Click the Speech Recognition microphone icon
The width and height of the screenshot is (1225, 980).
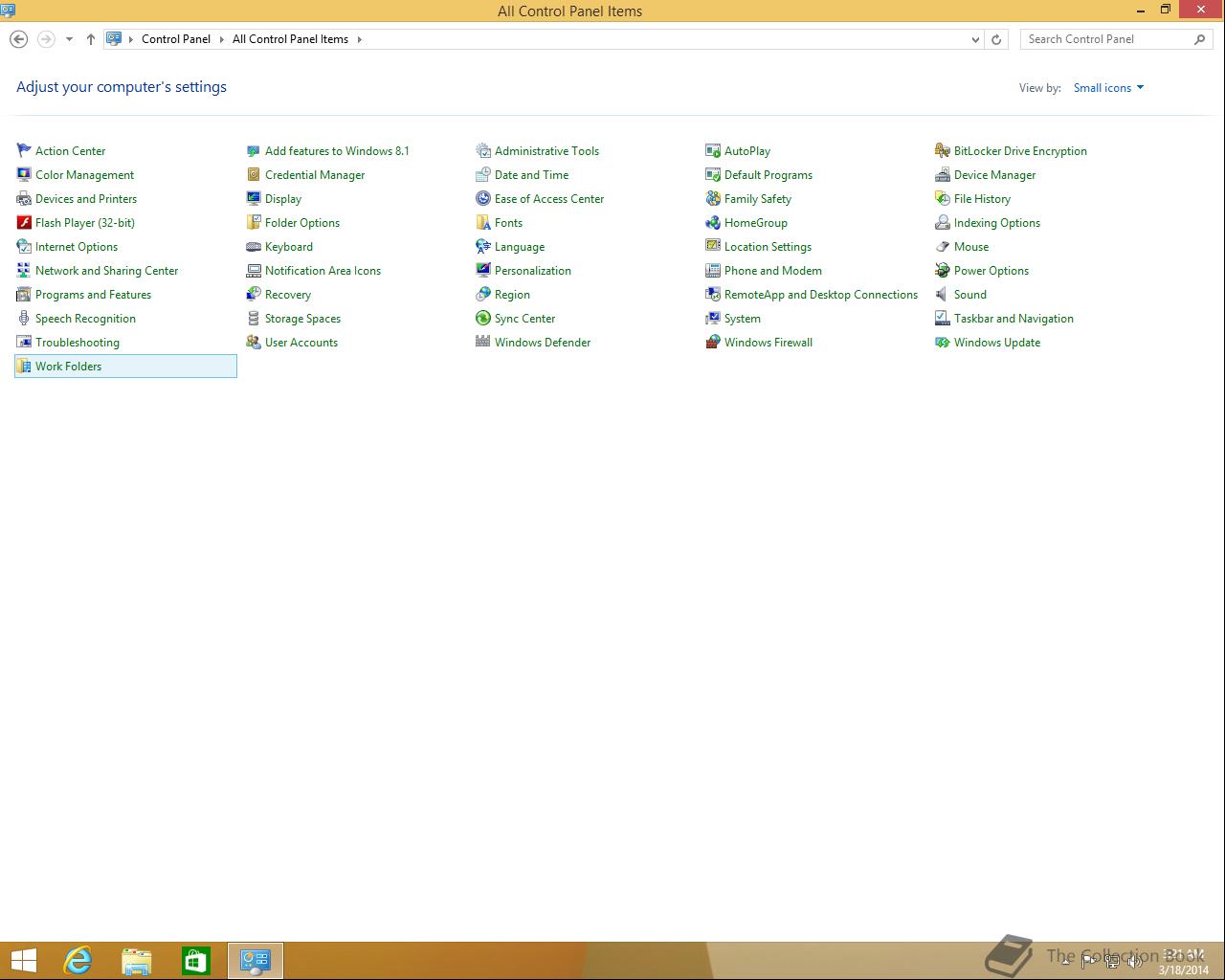pos(24,318)
